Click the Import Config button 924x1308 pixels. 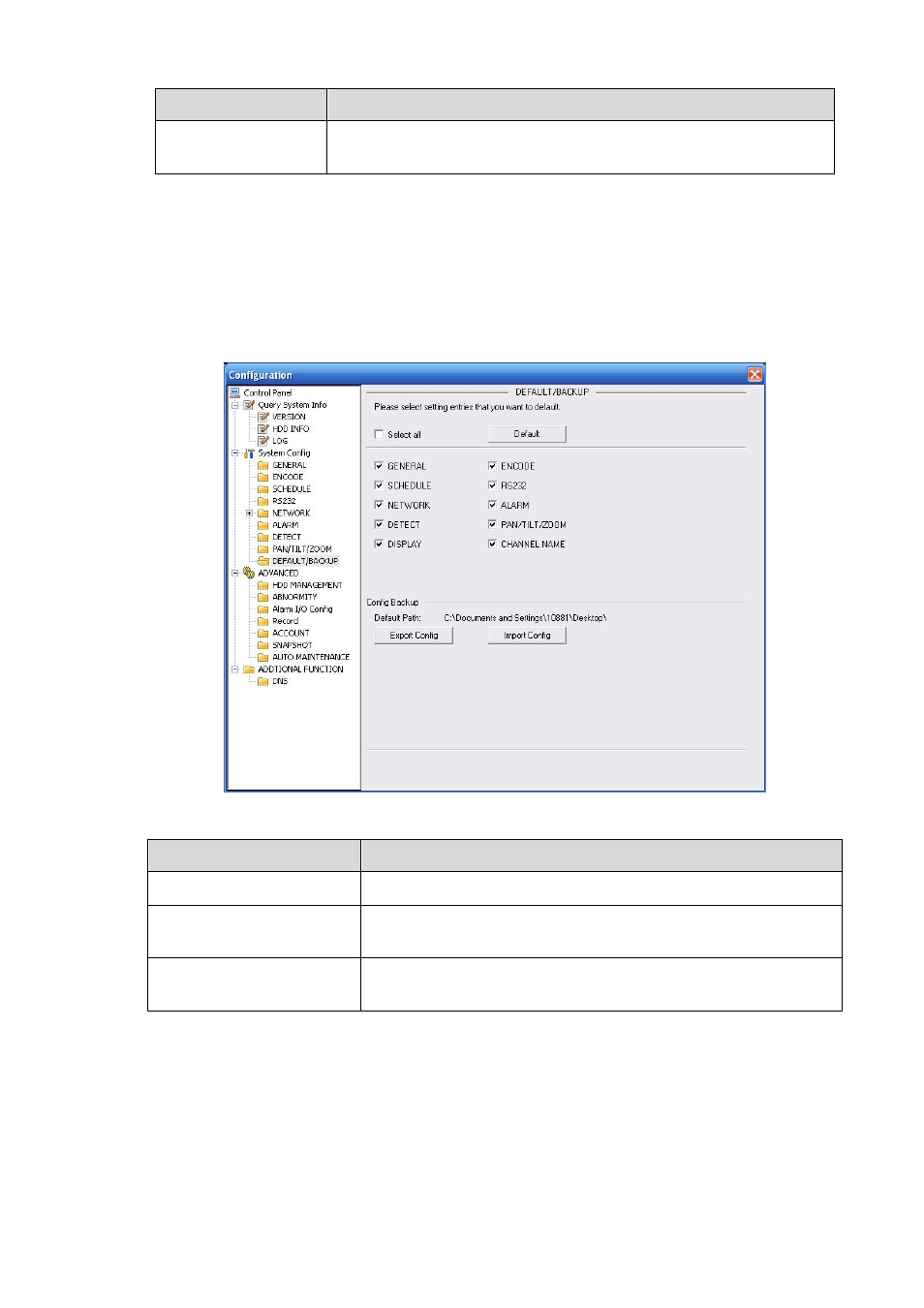pos(527,636)
